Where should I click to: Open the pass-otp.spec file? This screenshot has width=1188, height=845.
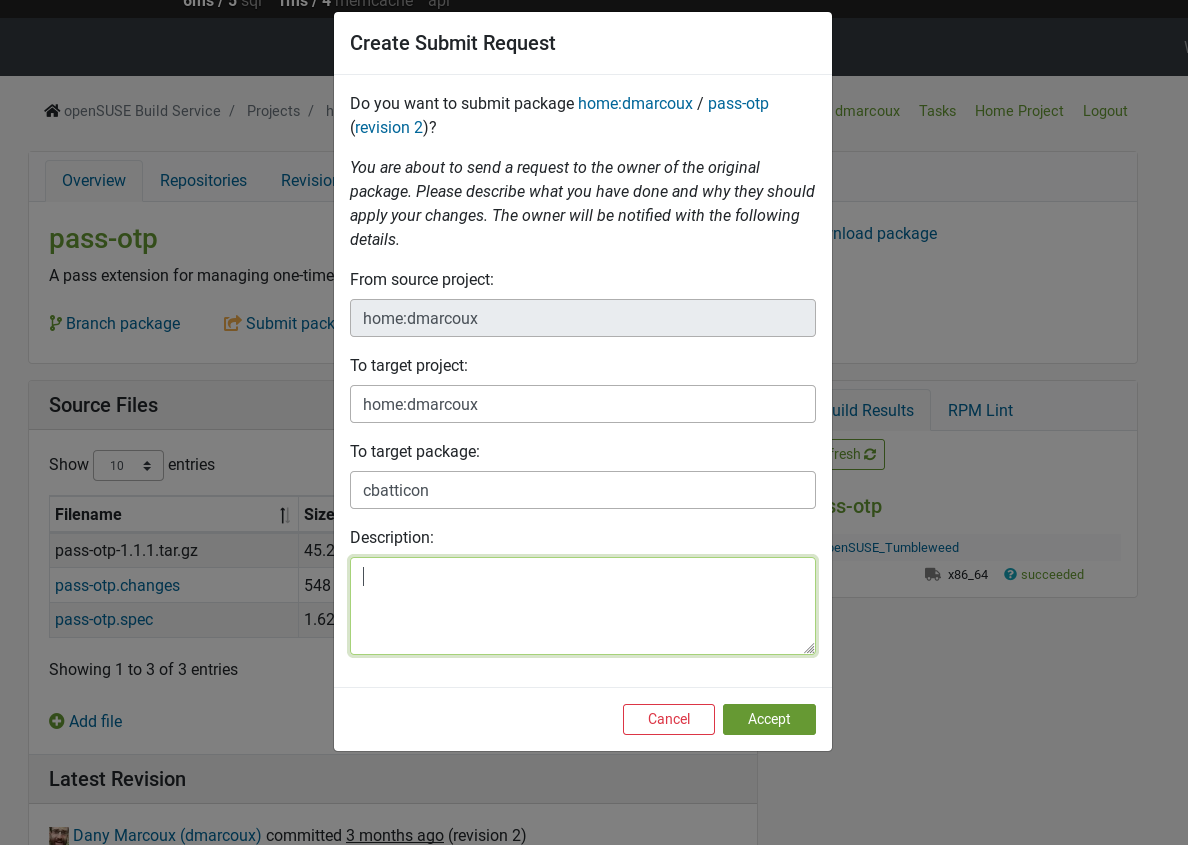tap(104, 619)
